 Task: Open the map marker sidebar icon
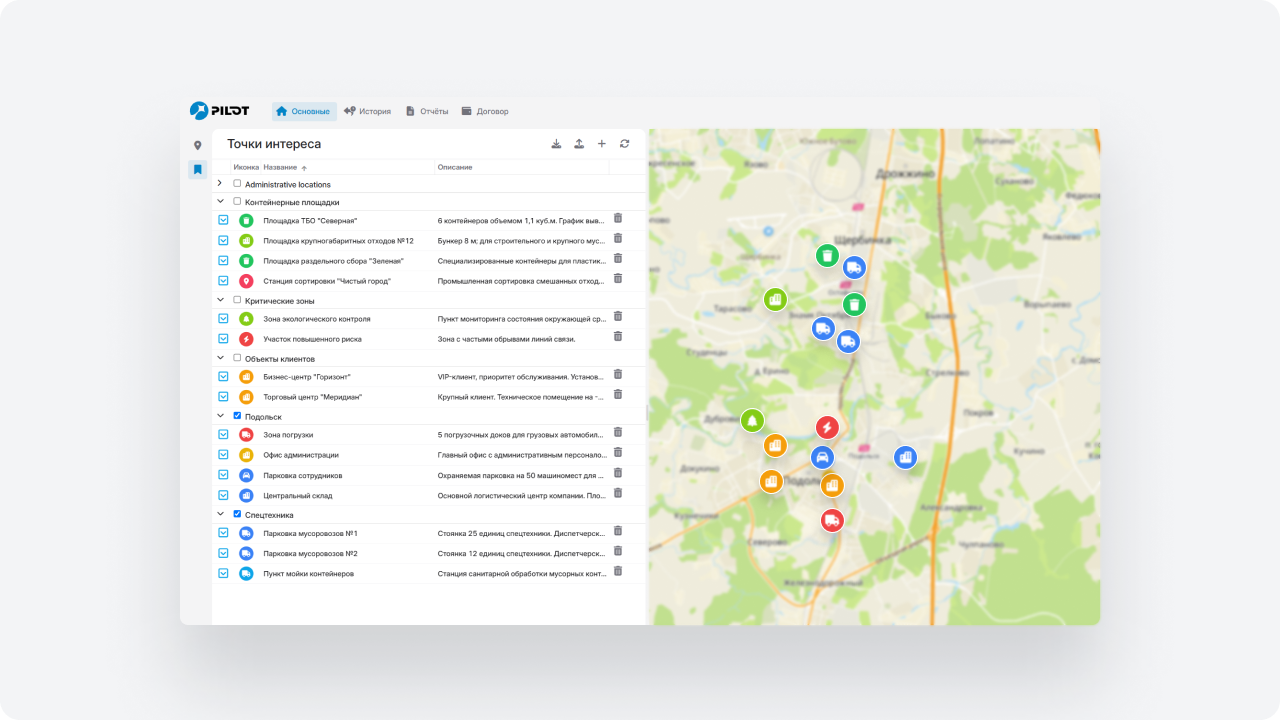point(198,146)
